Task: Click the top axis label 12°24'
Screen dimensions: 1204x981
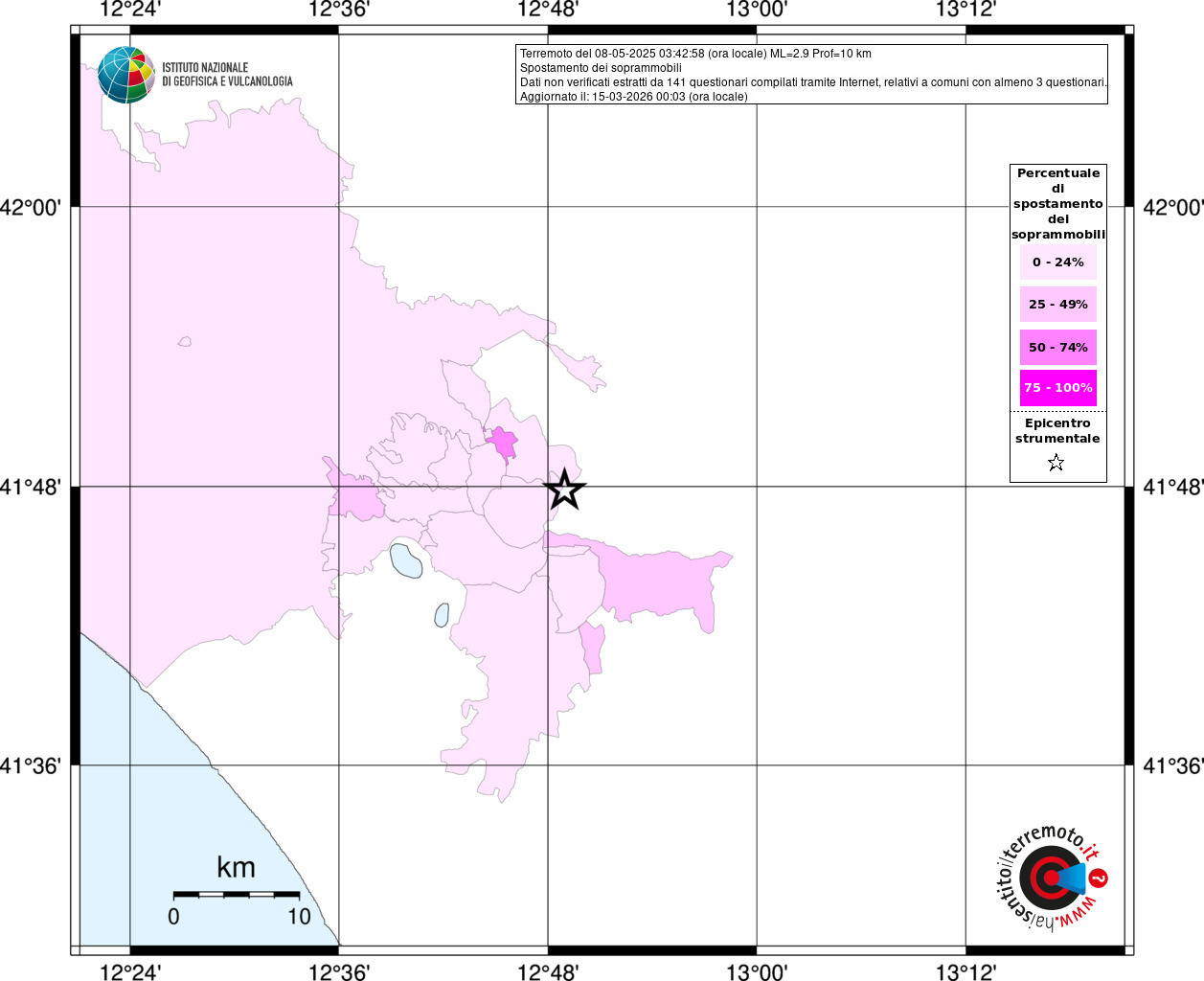Action: 130,10
